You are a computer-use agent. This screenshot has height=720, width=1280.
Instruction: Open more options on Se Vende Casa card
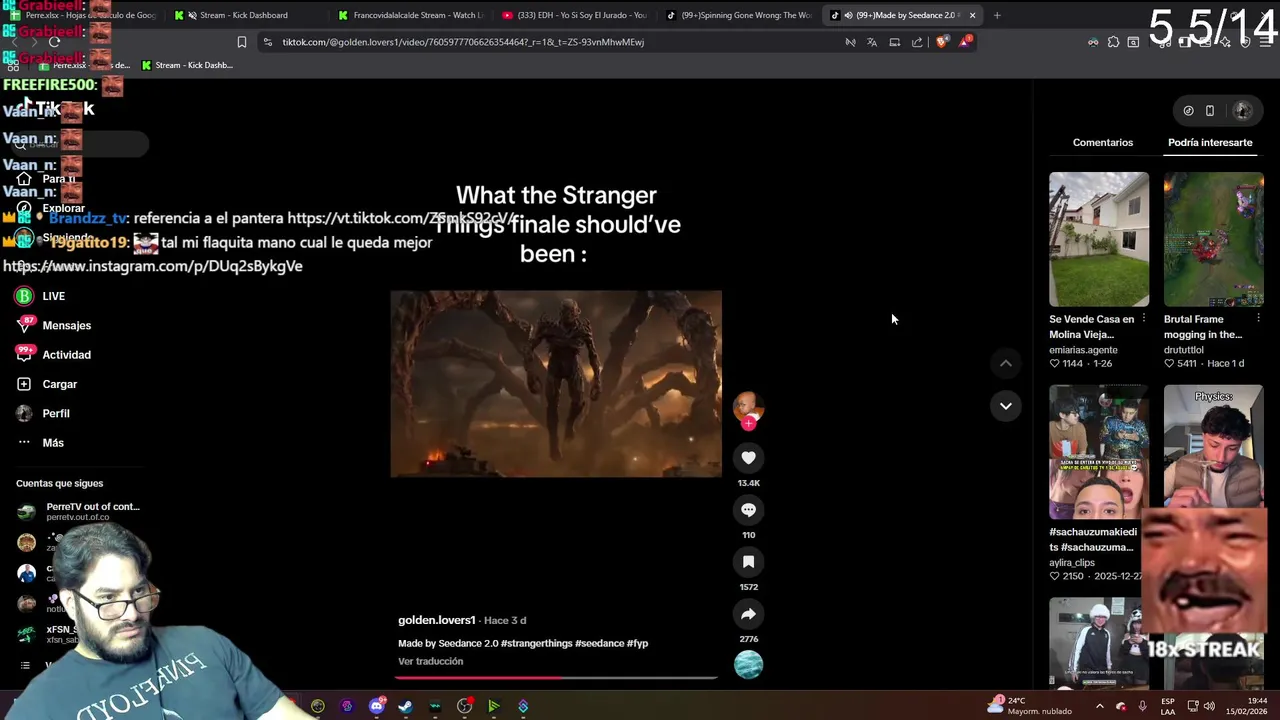[1143, 319]
